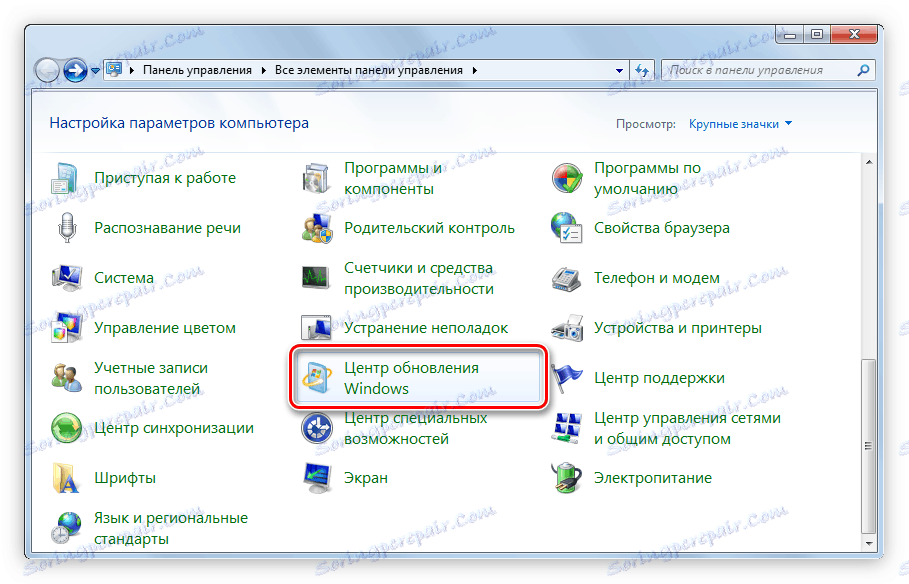909x584 pixels.
Task: Open the Крупные значки view dropdown
Action: pos(740,124)
